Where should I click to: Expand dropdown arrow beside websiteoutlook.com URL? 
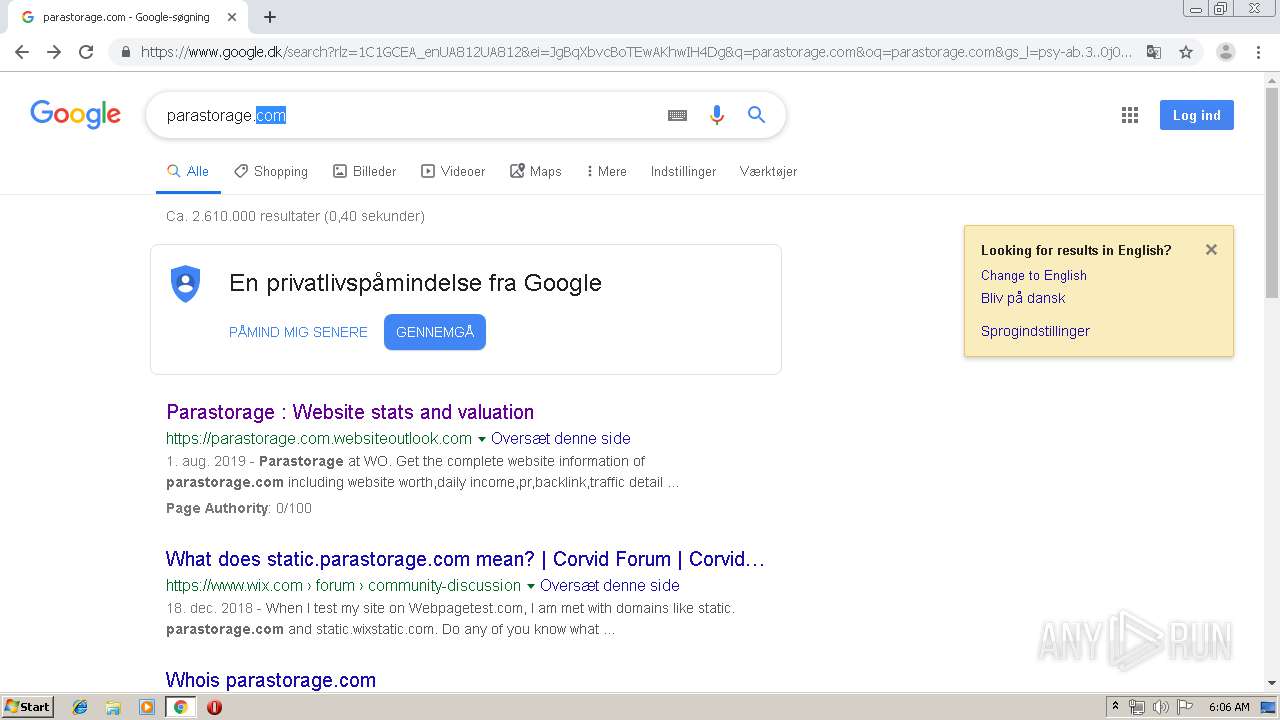tap(482, 439)
